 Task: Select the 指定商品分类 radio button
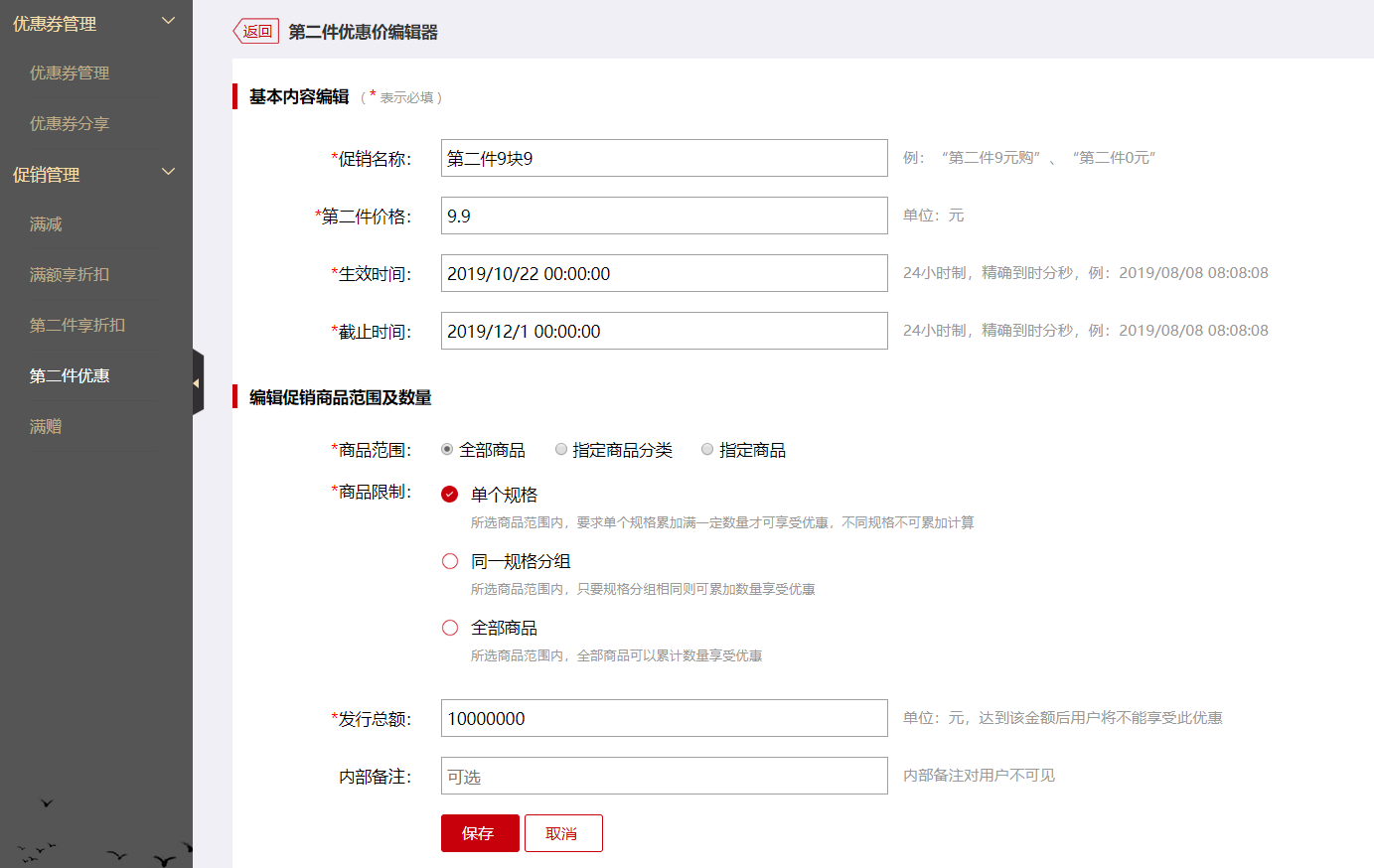click(560, 449)
